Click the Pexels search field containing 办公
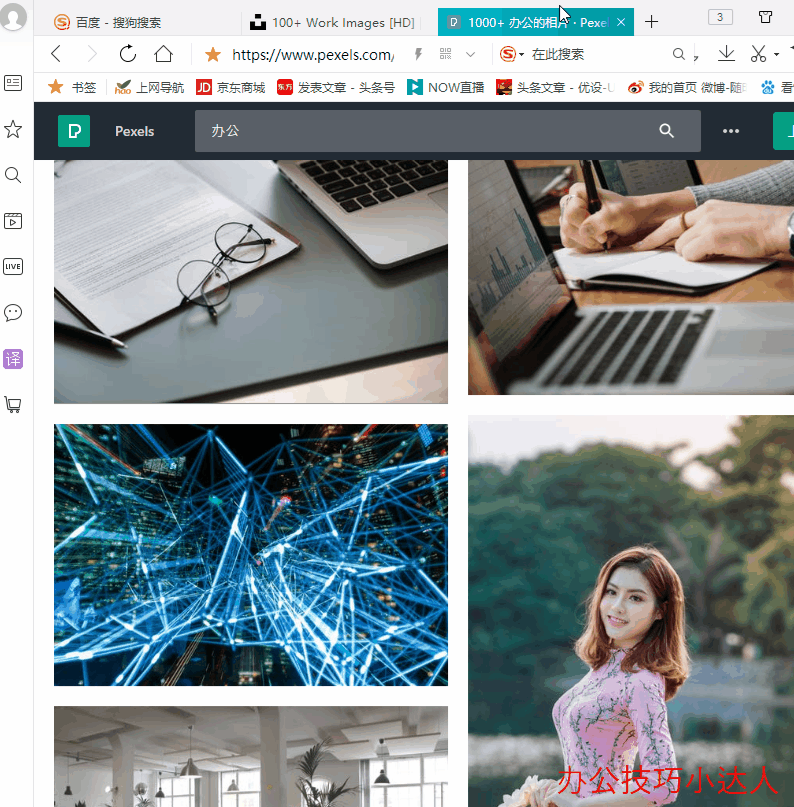The height and width of the screenshot is (807, 794). (420, 131)
